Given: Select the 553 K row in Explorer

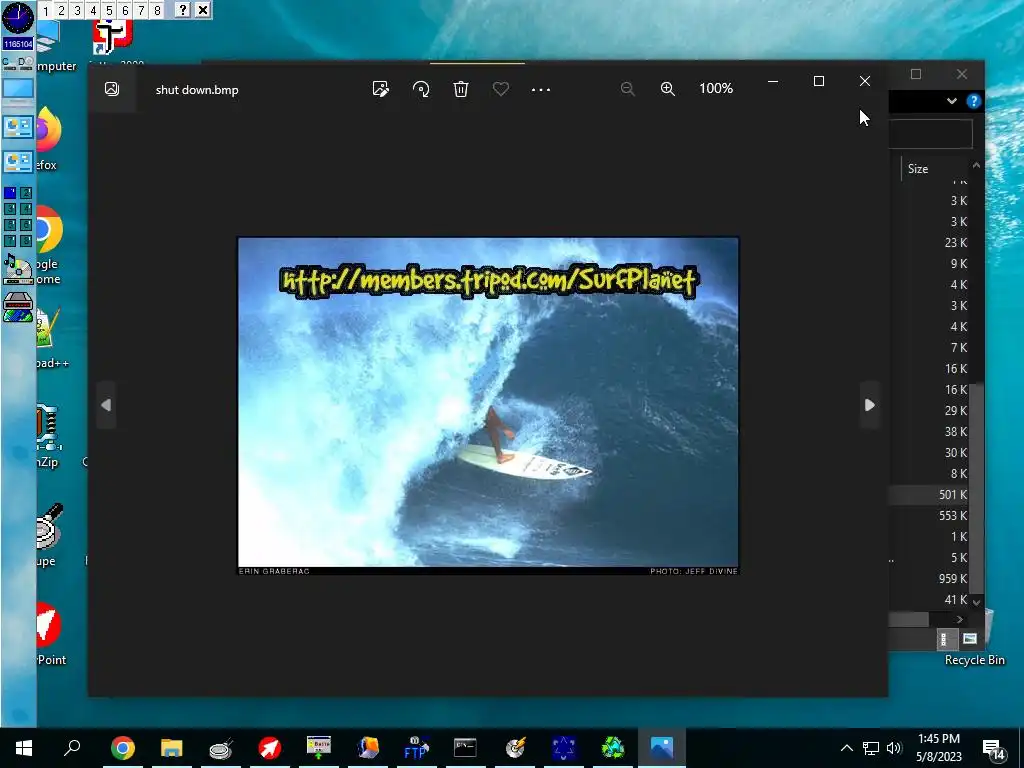Looking at the screenshot, I should [x=930, y=515].
